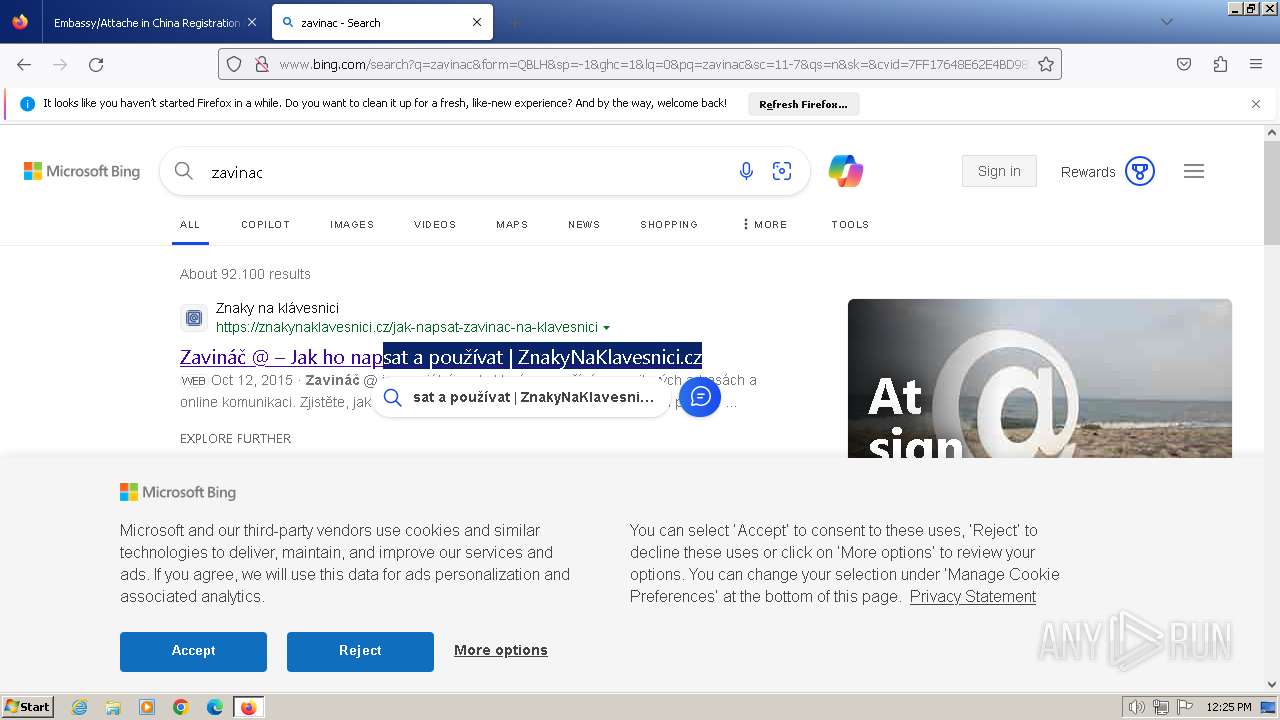Open the Zavináč result title link
The width and height of the screenshot is (1280, 720).
pyautogui.click(x=441, y=357)
